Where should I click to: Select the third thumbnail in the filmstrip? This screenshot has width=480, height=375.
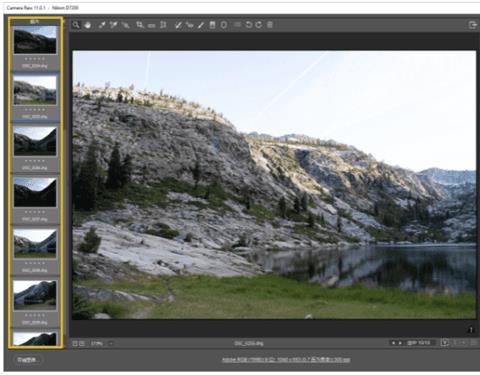[35, 141]
